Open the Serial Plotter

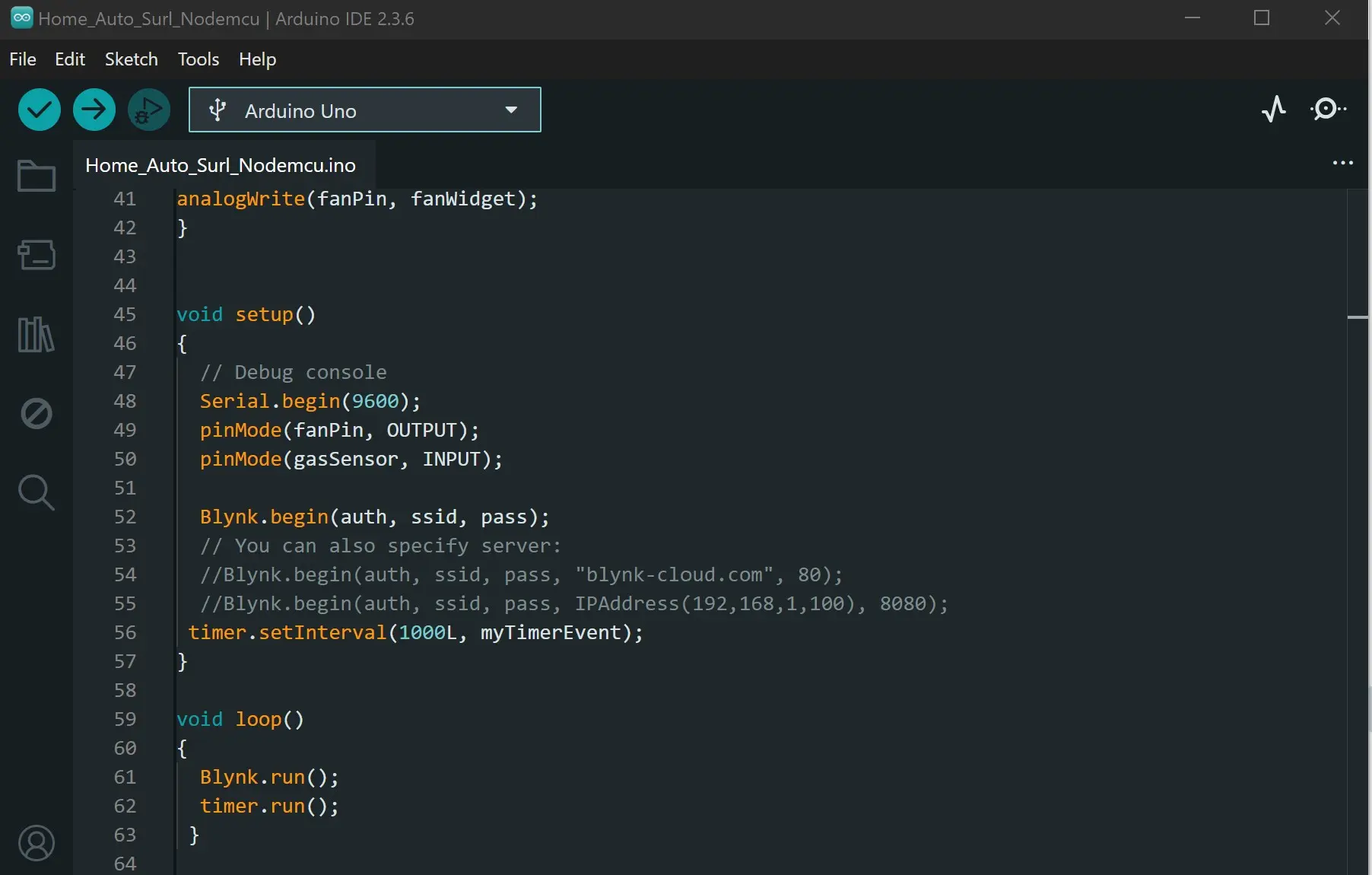coord(1274,110)
